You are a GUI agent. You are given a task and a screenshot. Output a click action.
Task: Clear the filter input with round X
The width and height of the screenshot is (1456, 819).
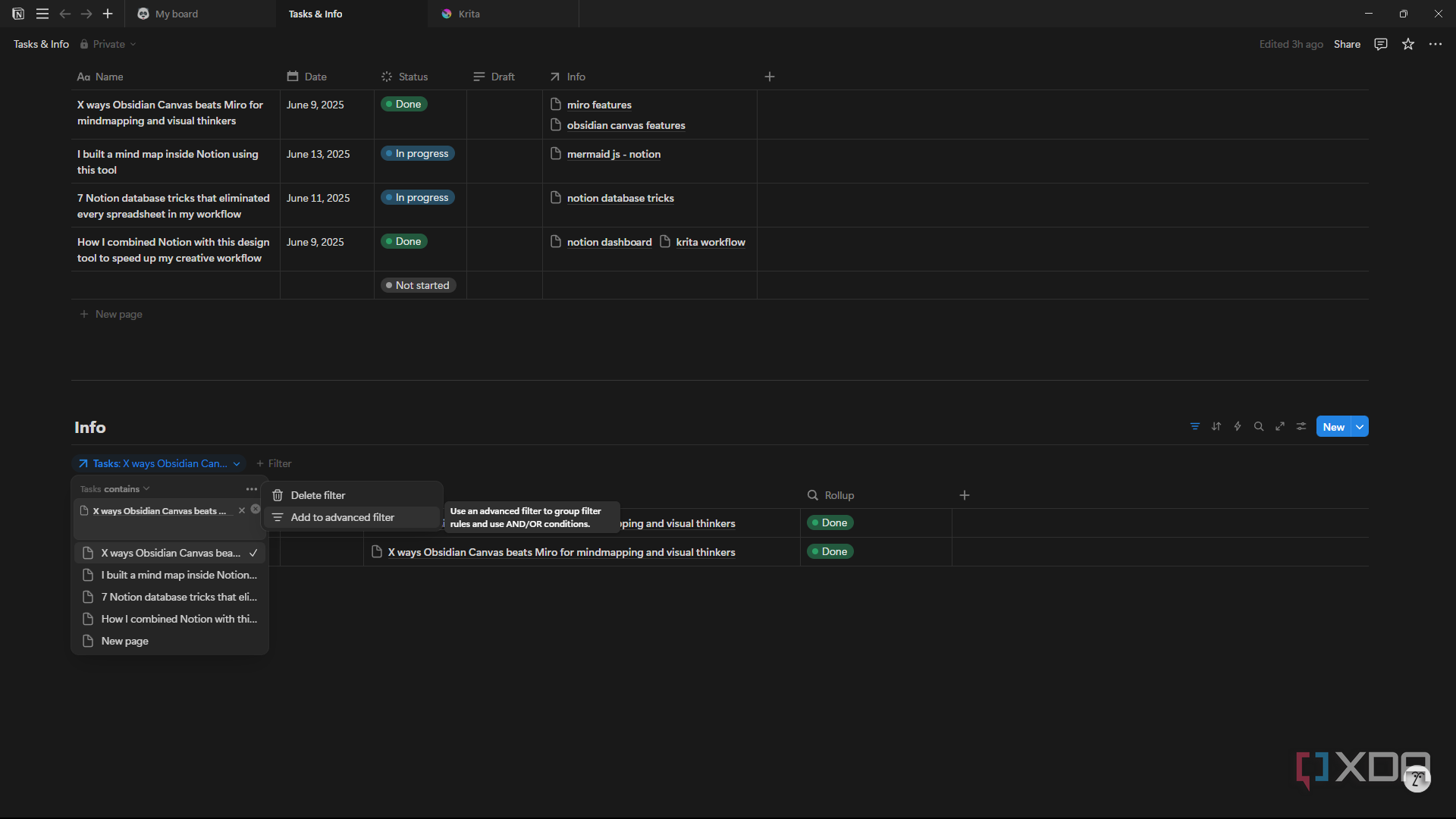click(256, 510)
